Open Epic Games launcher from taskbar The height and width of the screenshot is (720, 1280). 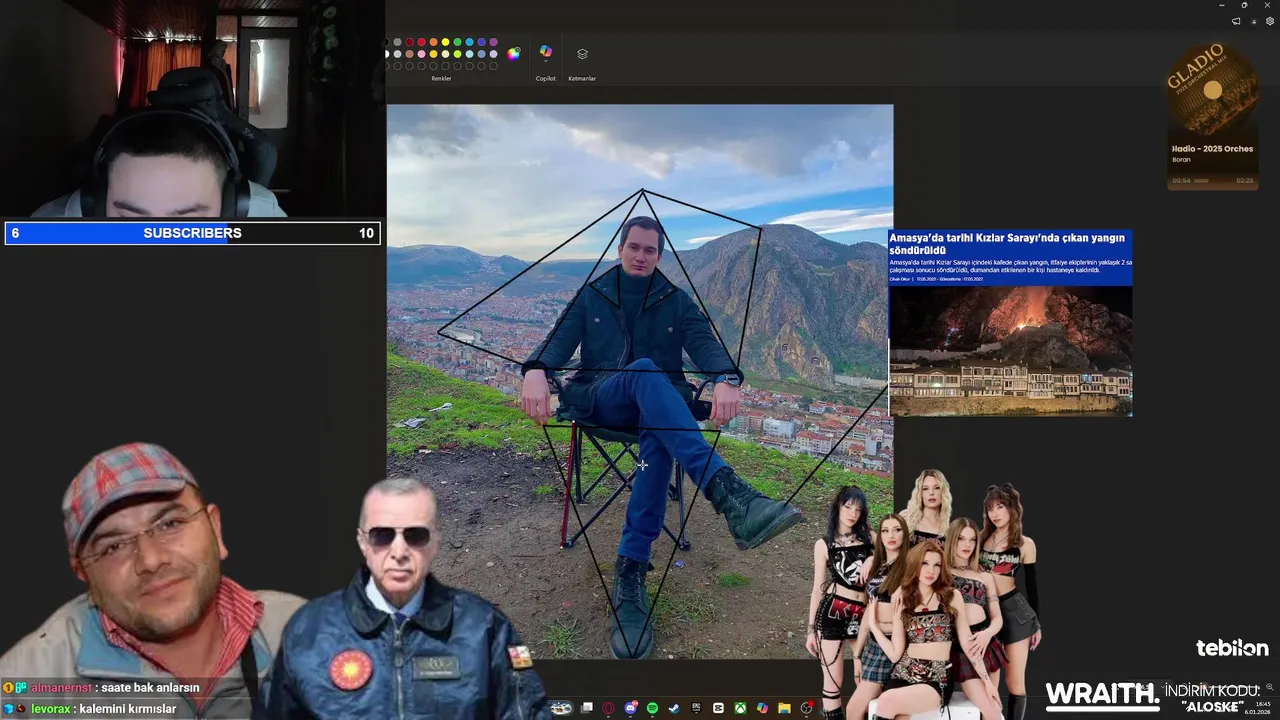(697, 708)
